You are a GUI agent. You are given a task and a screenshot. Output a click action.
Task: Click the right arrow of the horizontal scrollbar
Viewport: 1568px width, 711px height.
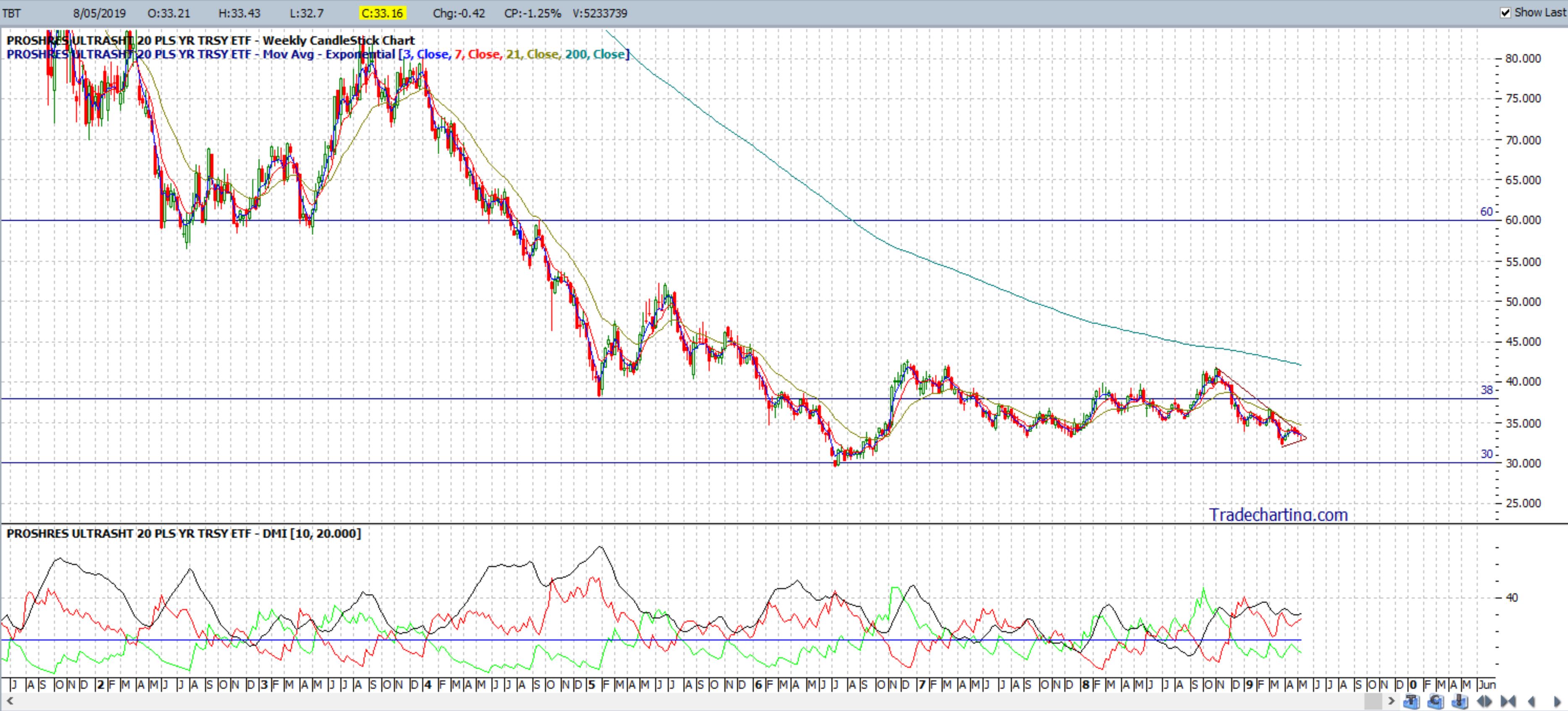[x=1392, y=701]
